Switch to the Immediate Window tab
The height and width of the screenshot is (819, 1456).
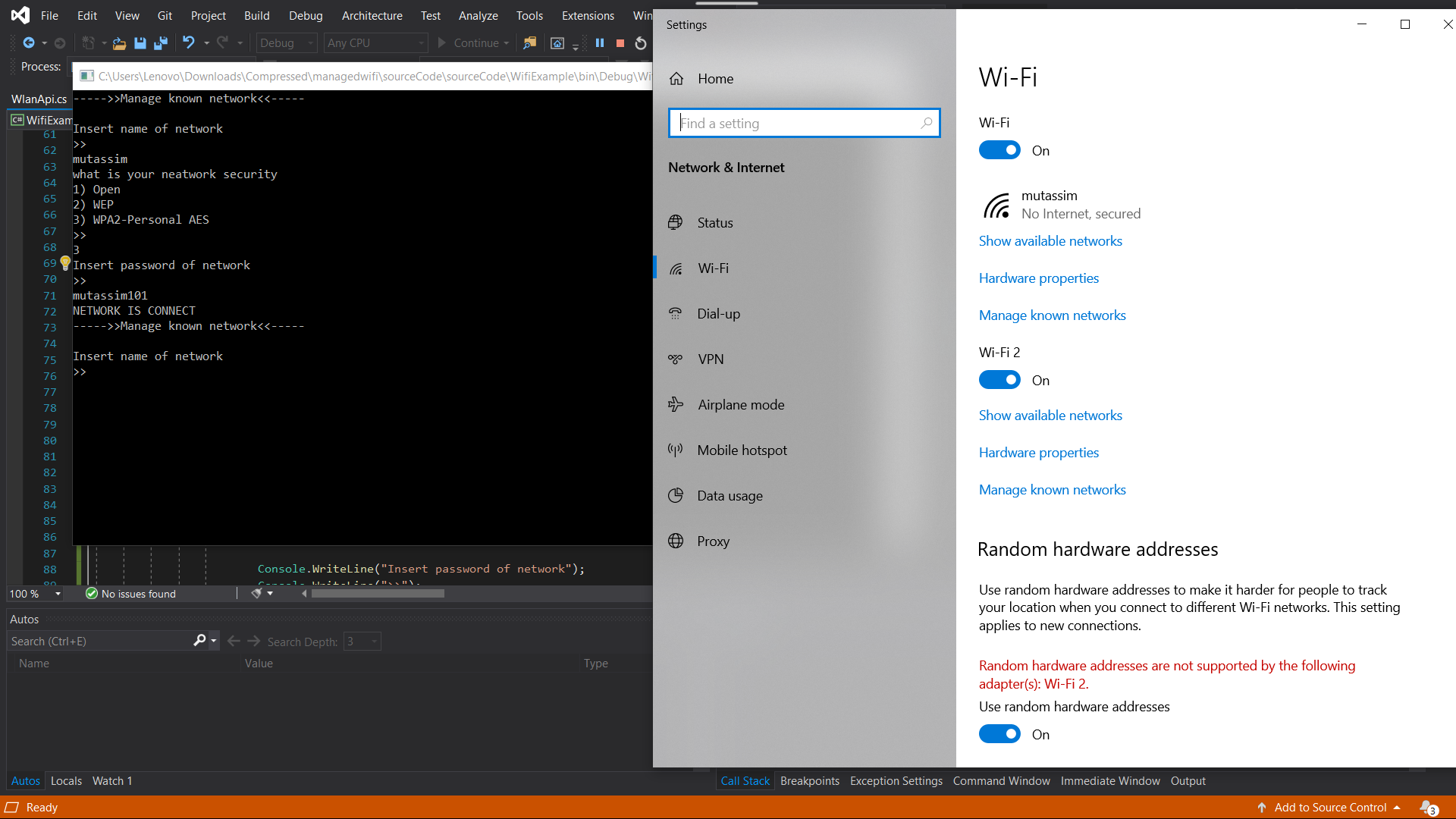(1109, 781)
